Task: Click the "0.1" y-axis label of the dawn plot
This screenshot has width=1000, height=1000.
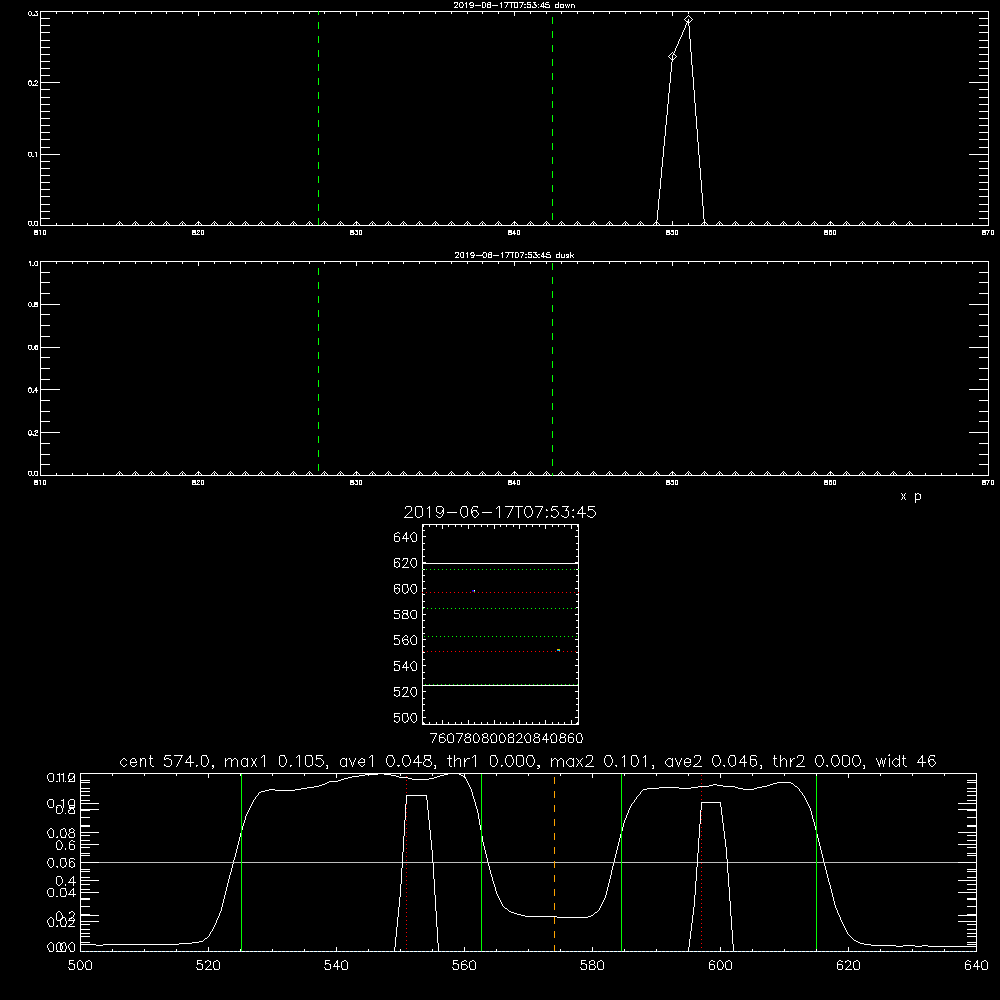Action: coord(34,154)
